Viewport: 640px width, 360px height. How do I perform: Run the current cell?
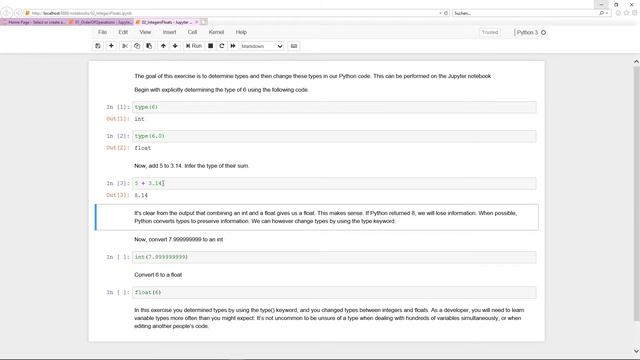tap(194, 46)
